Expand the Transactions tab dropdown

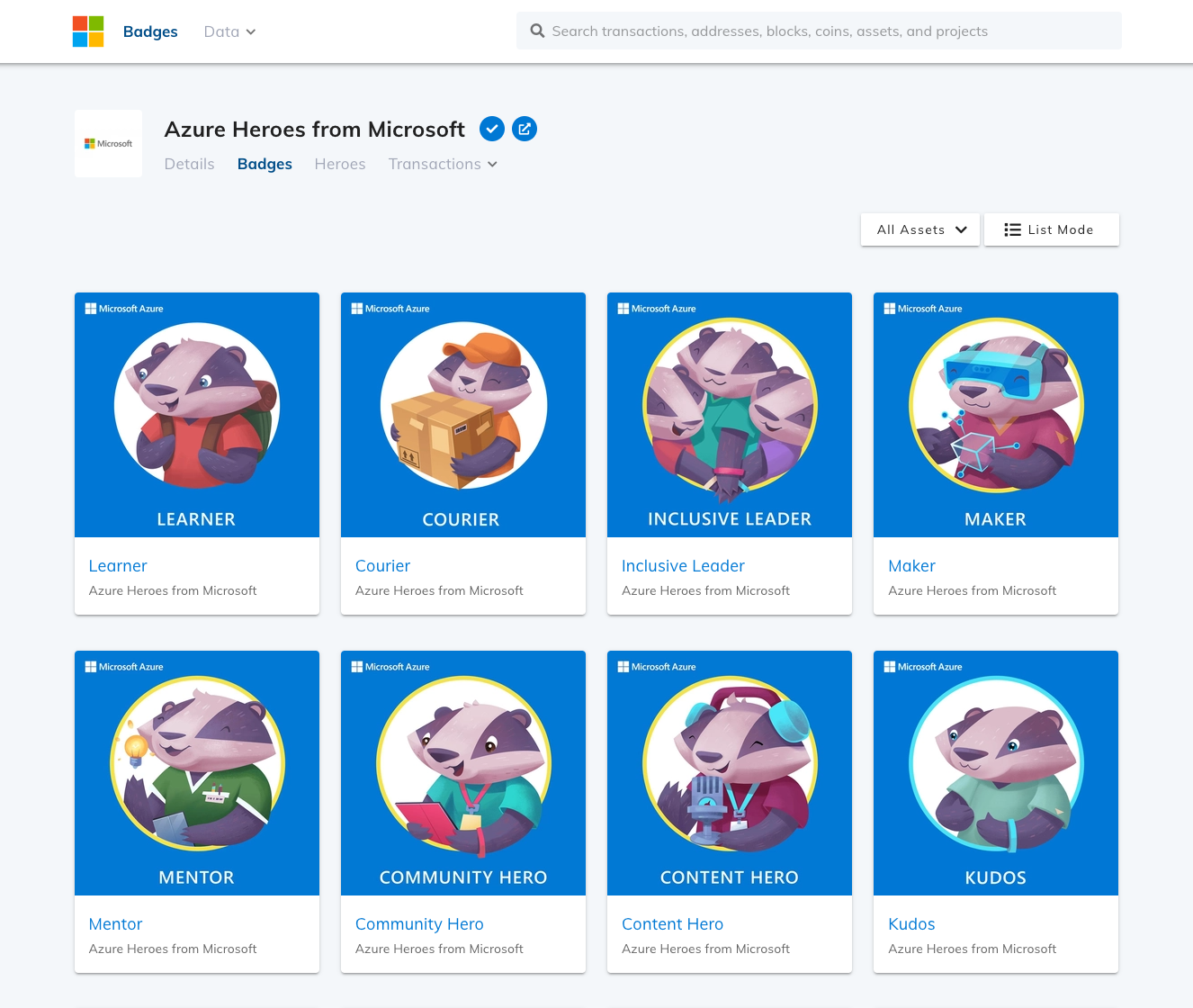tap(443, 164)
